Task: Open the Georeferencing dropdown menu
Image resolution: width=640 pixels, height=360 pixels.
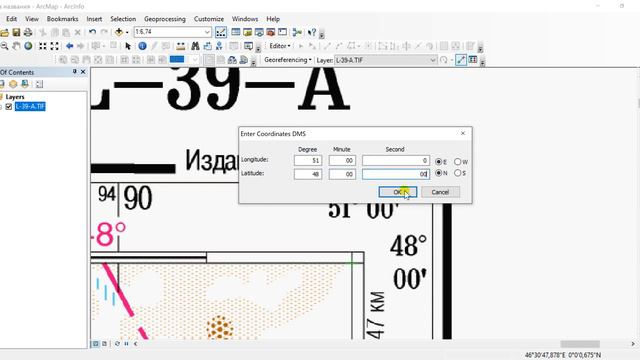Action: [288, 60]
